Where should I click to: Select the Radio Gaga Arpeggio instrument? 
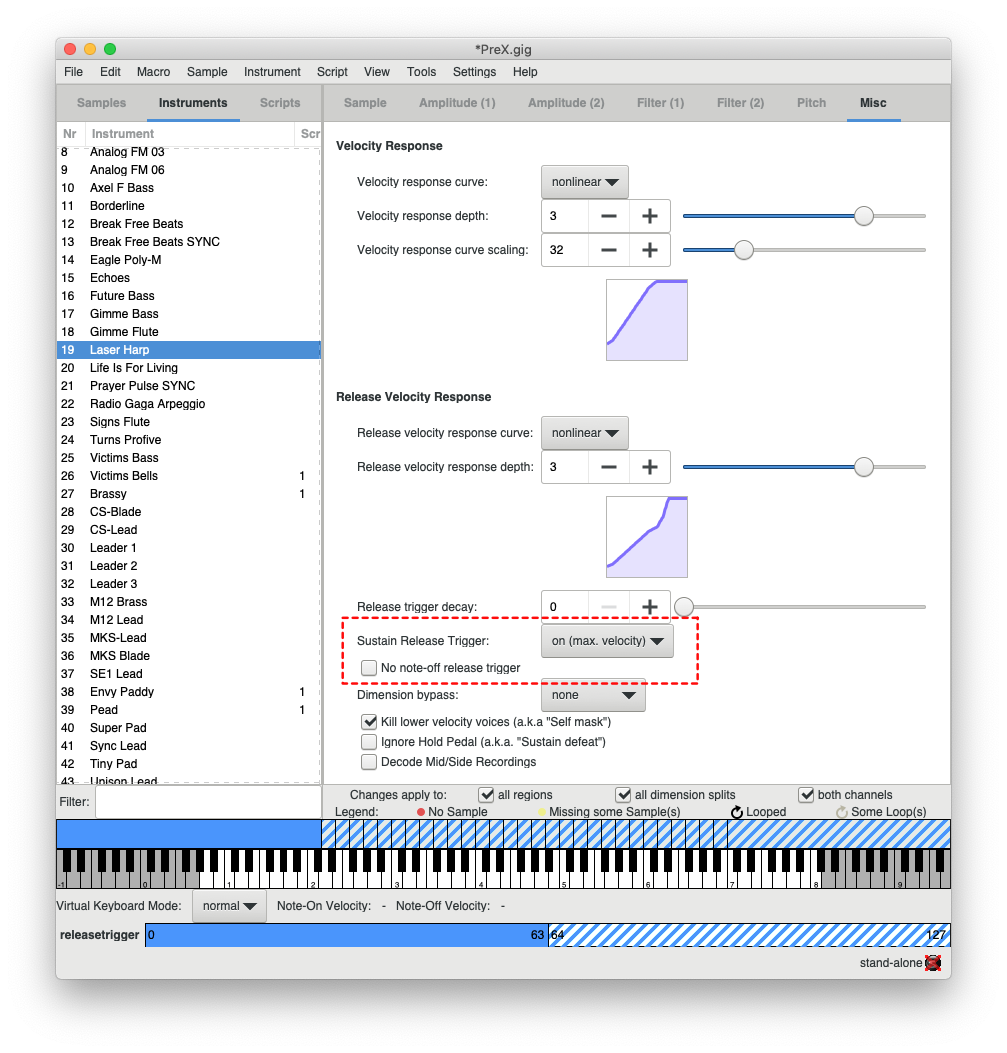(189, 404)
